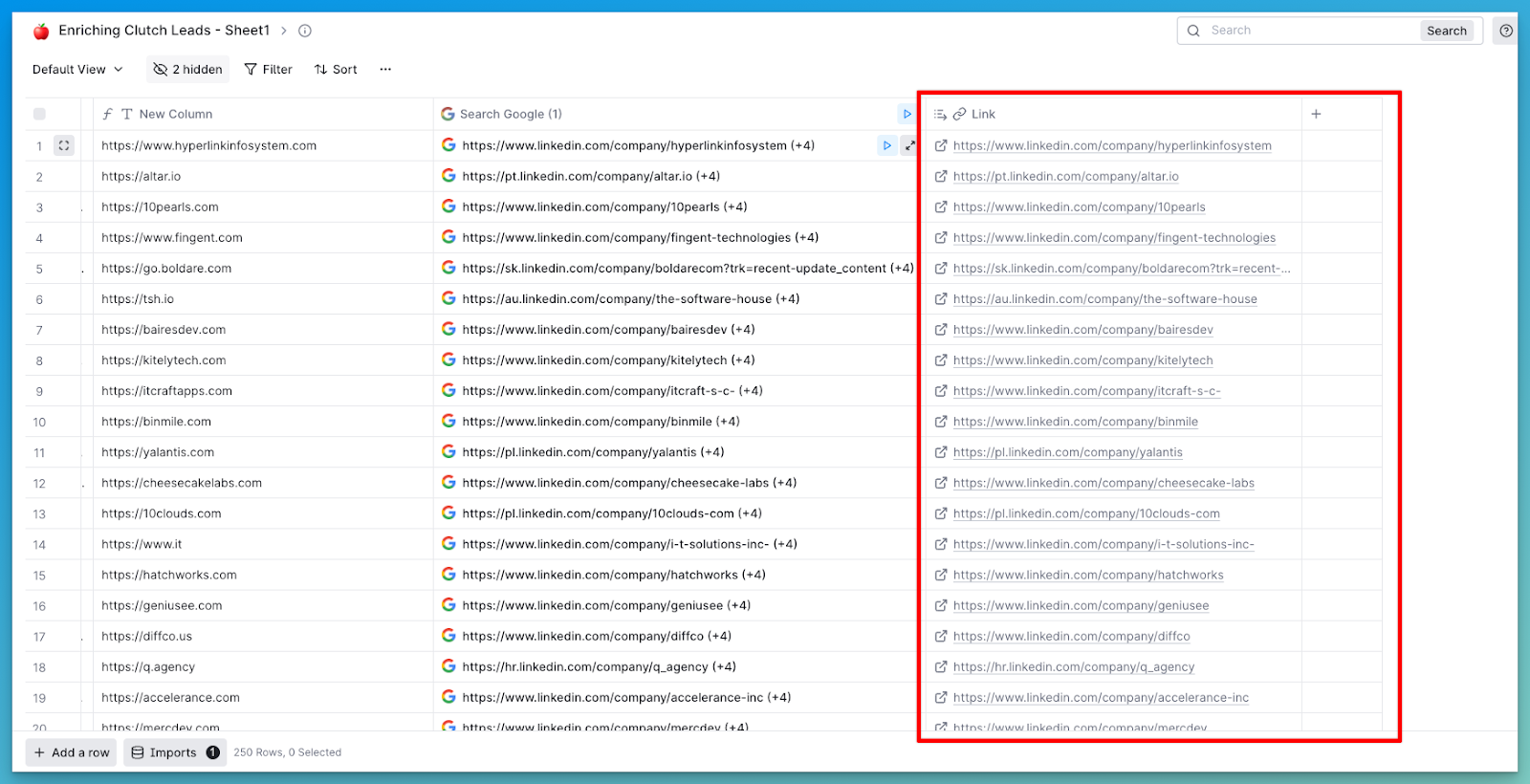
Task: Toggle the select-all rows checkbox
Action: pyautogui.click(x=39, y=114)
